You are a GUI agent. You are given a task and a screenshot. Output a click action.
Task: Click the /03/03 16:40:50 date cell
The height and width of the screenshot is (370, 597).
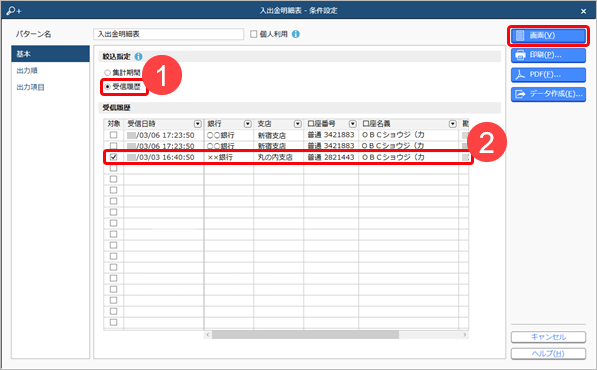point(164,157)
